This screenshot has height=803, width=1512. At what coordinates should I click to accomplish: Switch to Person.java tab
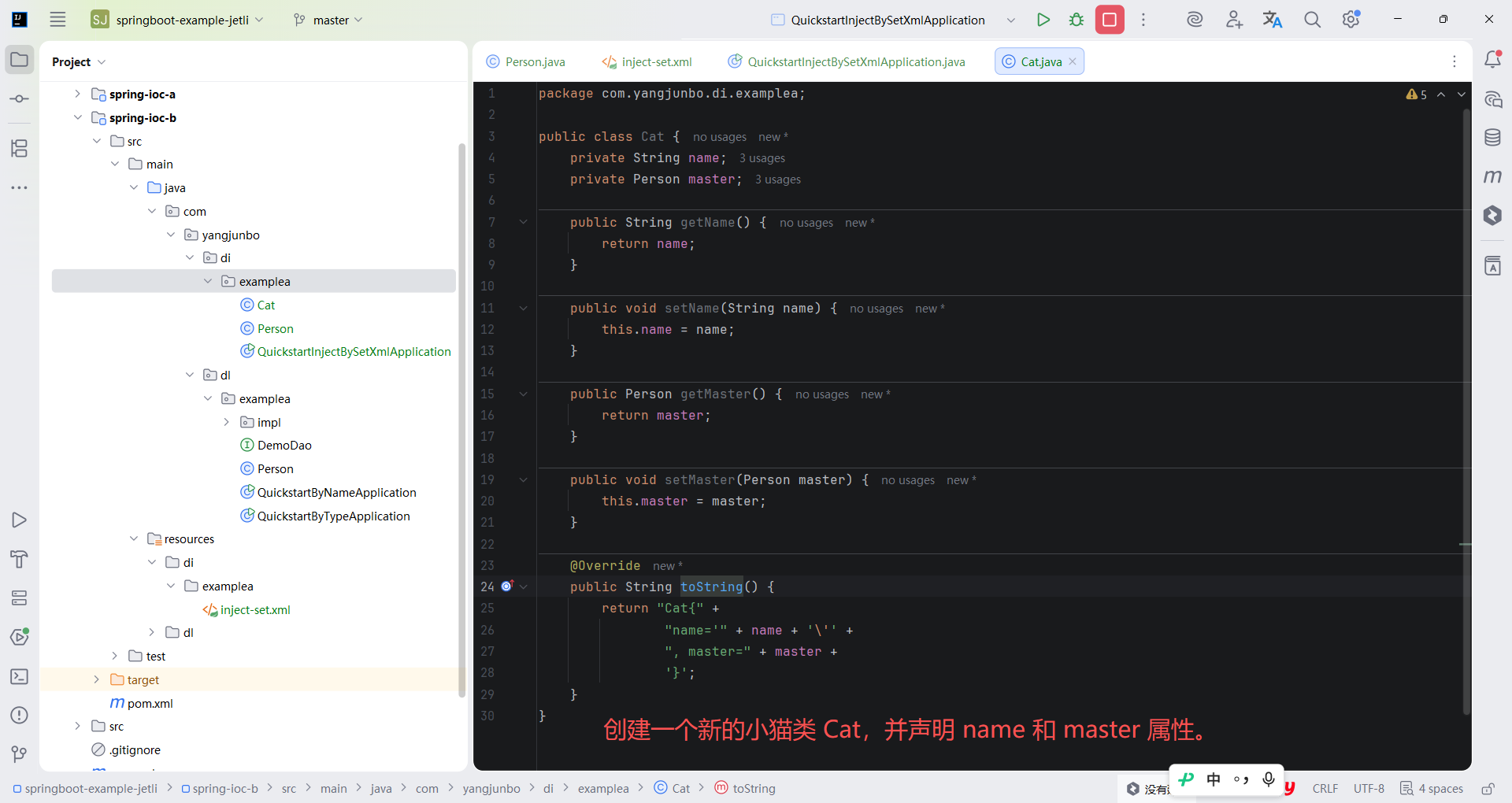(526, 61)
